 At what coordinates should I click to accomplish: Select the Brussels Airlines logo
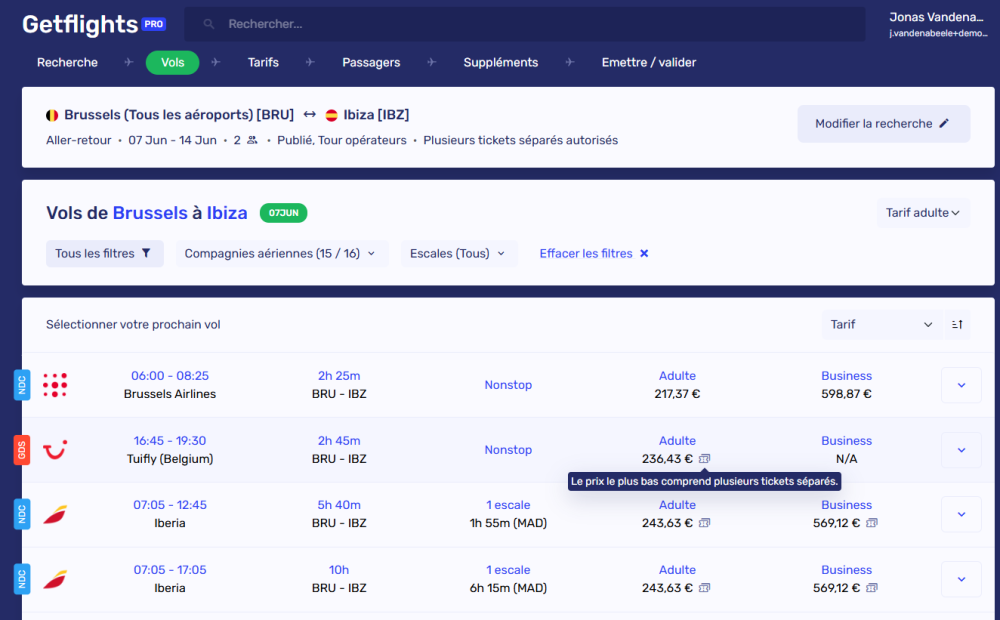coord(55,385)
